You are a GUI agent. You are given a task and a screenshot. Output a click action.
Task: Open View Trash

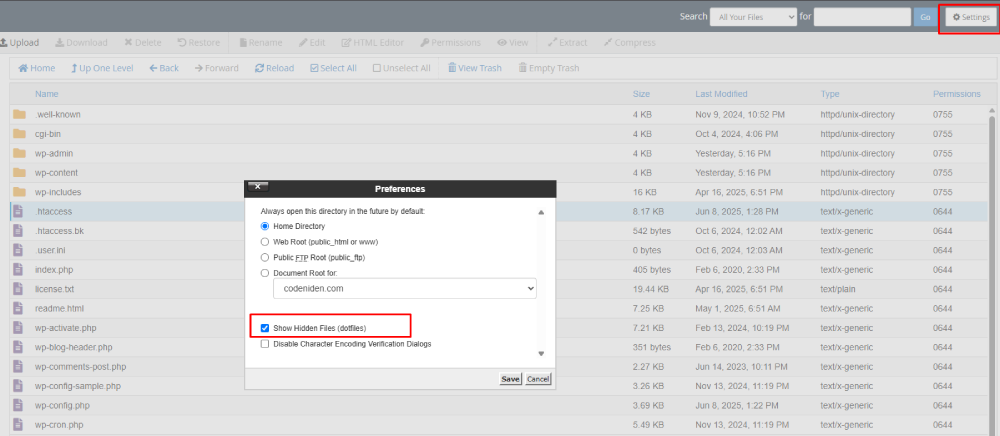[474, 68]
